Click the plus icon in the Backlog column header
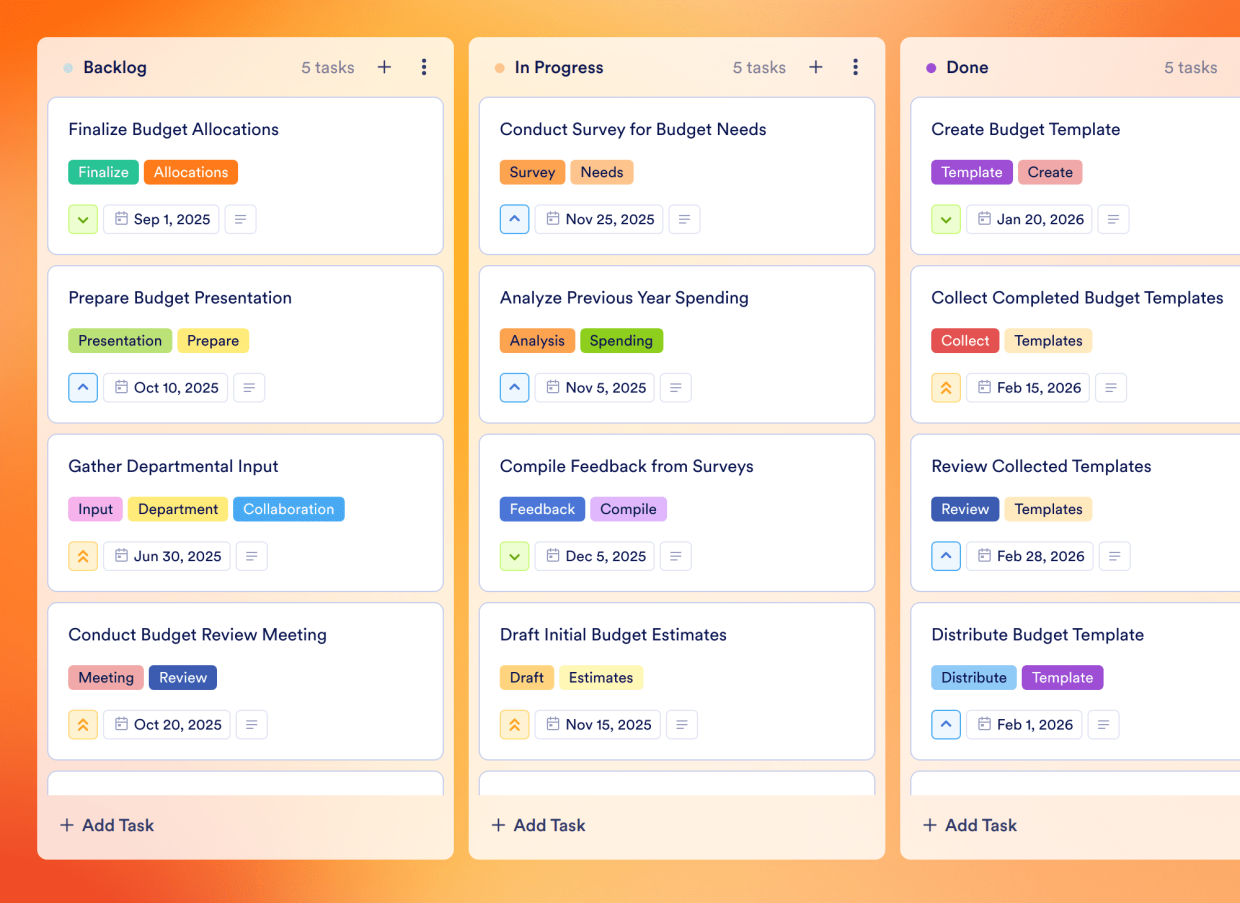The height and width of the screenshot is (903, 1240). (x=384, y=67)
